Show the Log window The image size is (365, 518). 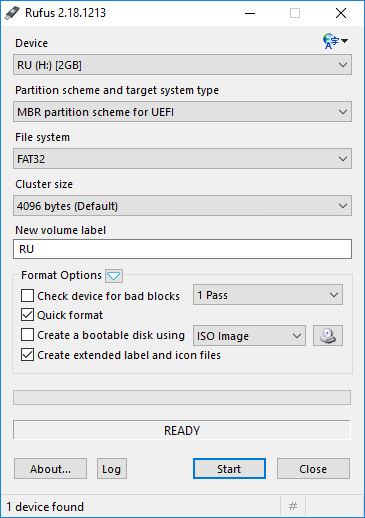[x=112, y=469]
